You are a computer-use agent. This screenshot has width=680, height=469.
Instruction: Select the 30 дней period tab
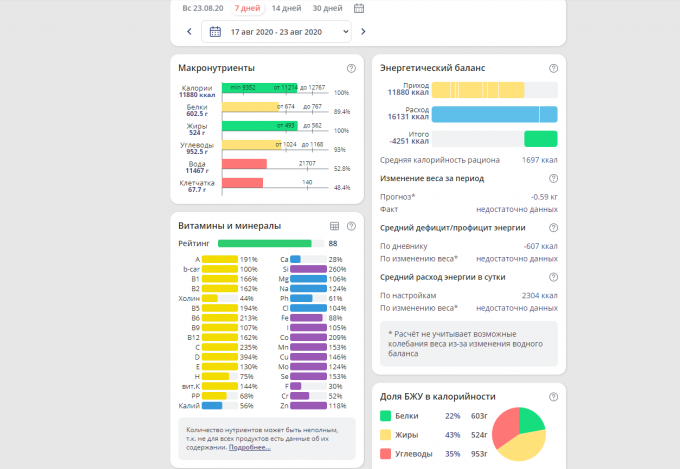[x=326, y=8]
